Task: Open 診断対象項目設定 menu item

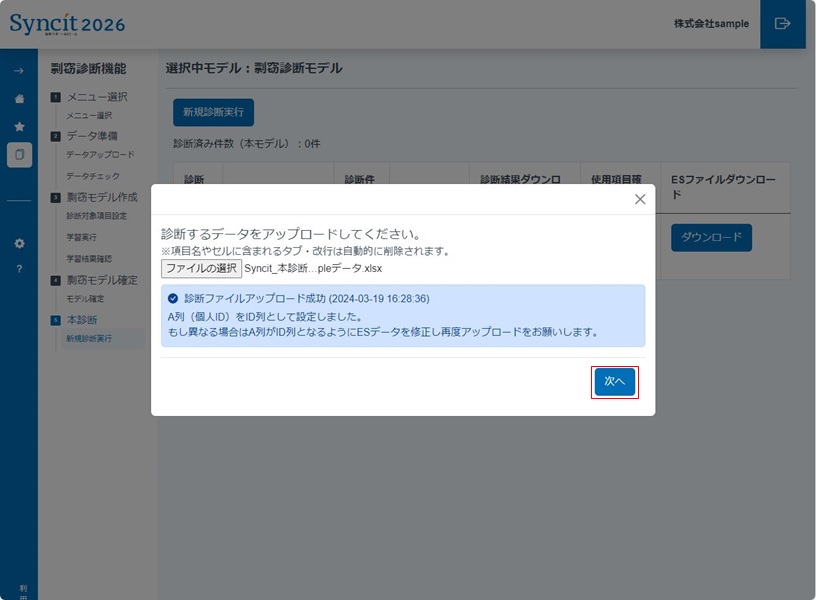Action: point(96,216)
